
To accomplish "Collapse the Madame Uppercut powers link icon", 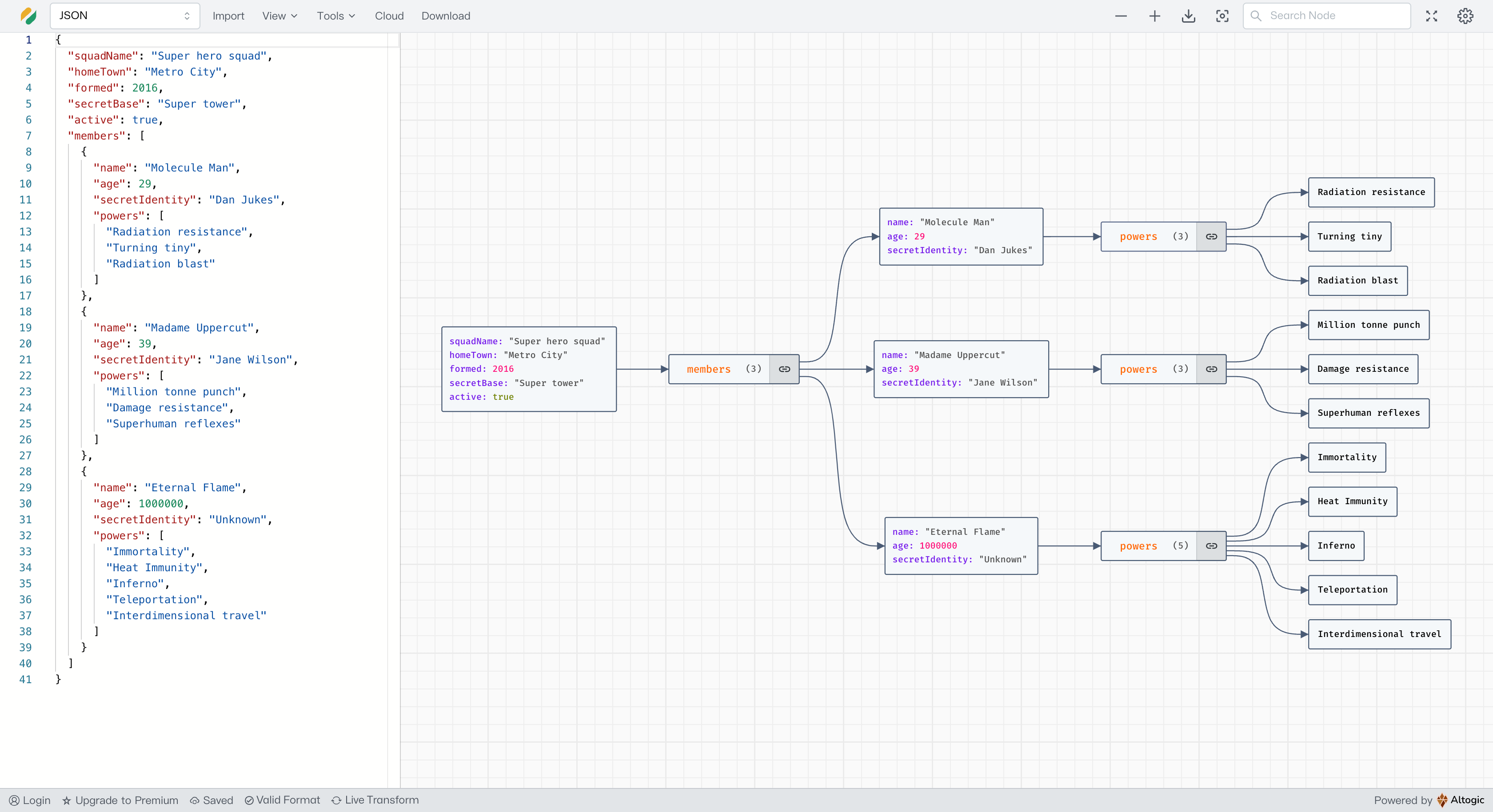I will tap(1211, 369).
